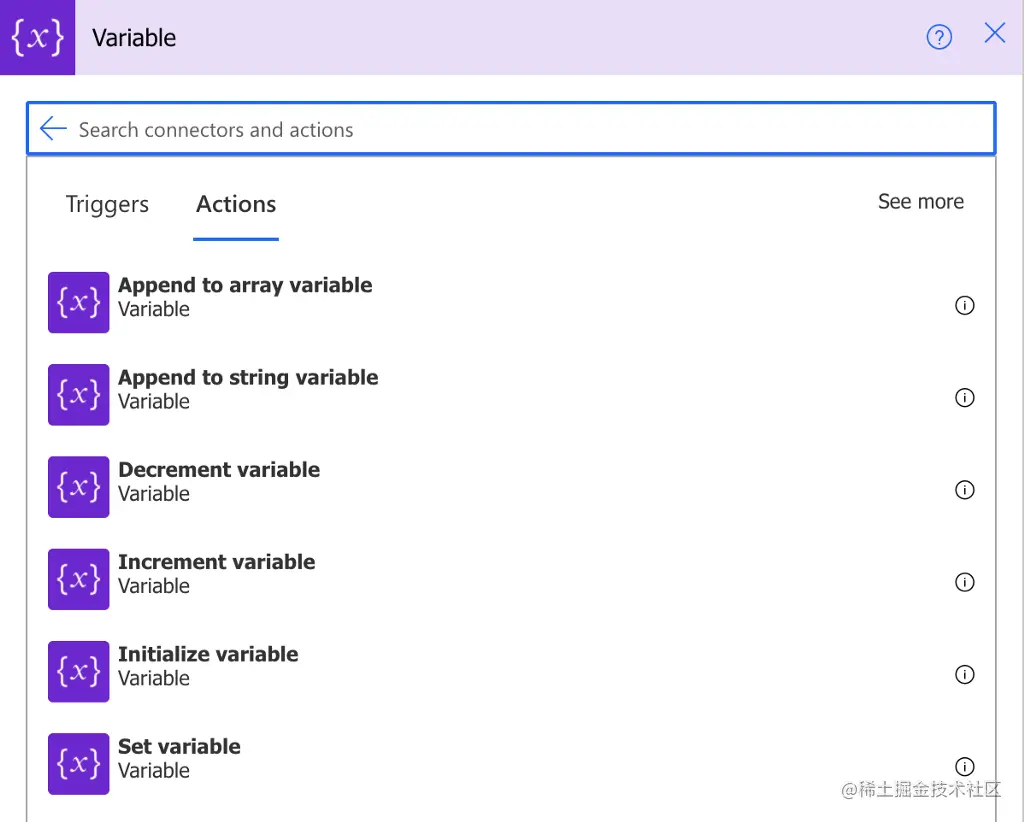
Task: Show info for Decrement variable
Action: (x=964, y=490)
